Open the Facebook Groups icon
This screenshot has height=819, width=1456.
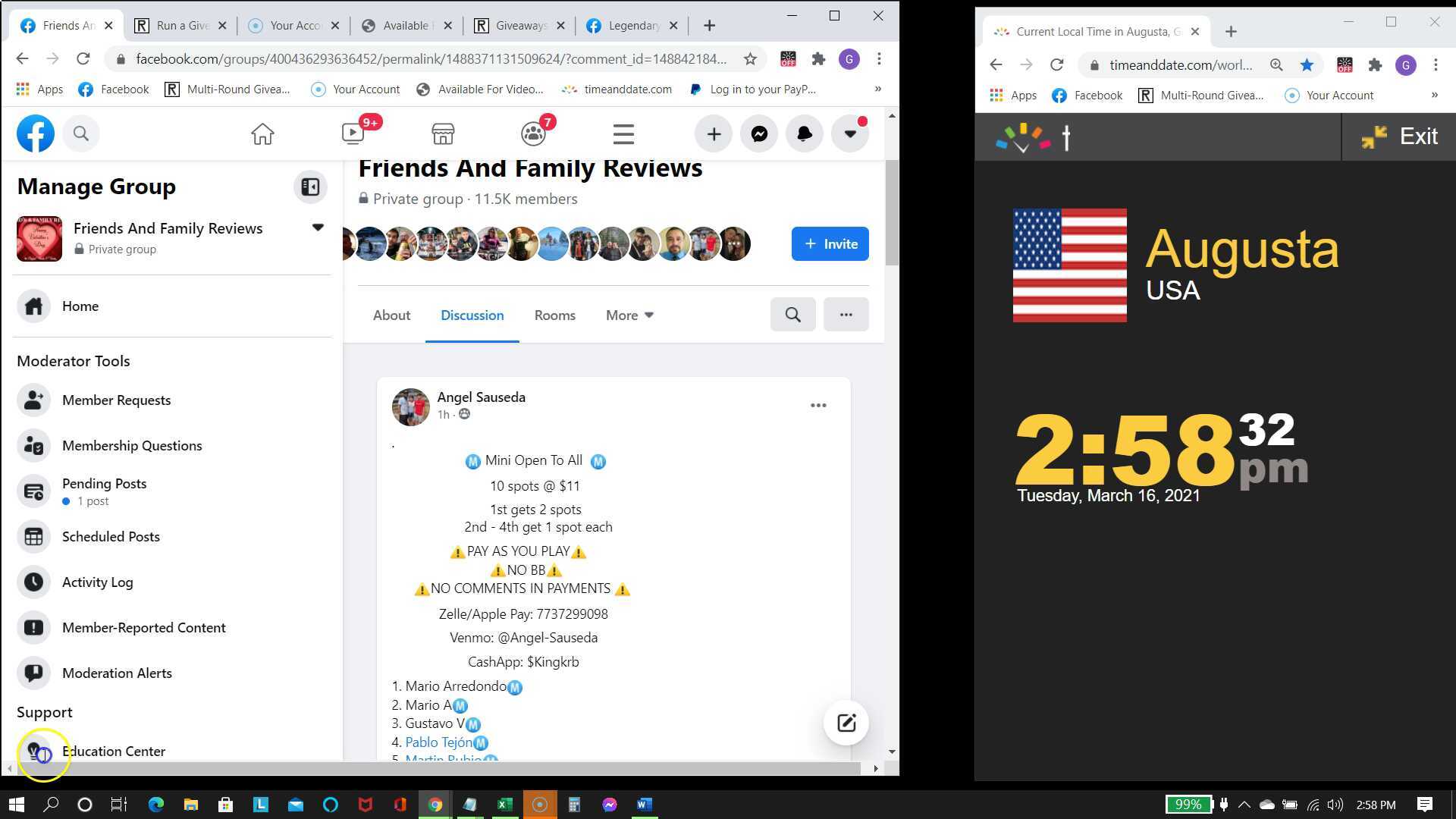533,134
